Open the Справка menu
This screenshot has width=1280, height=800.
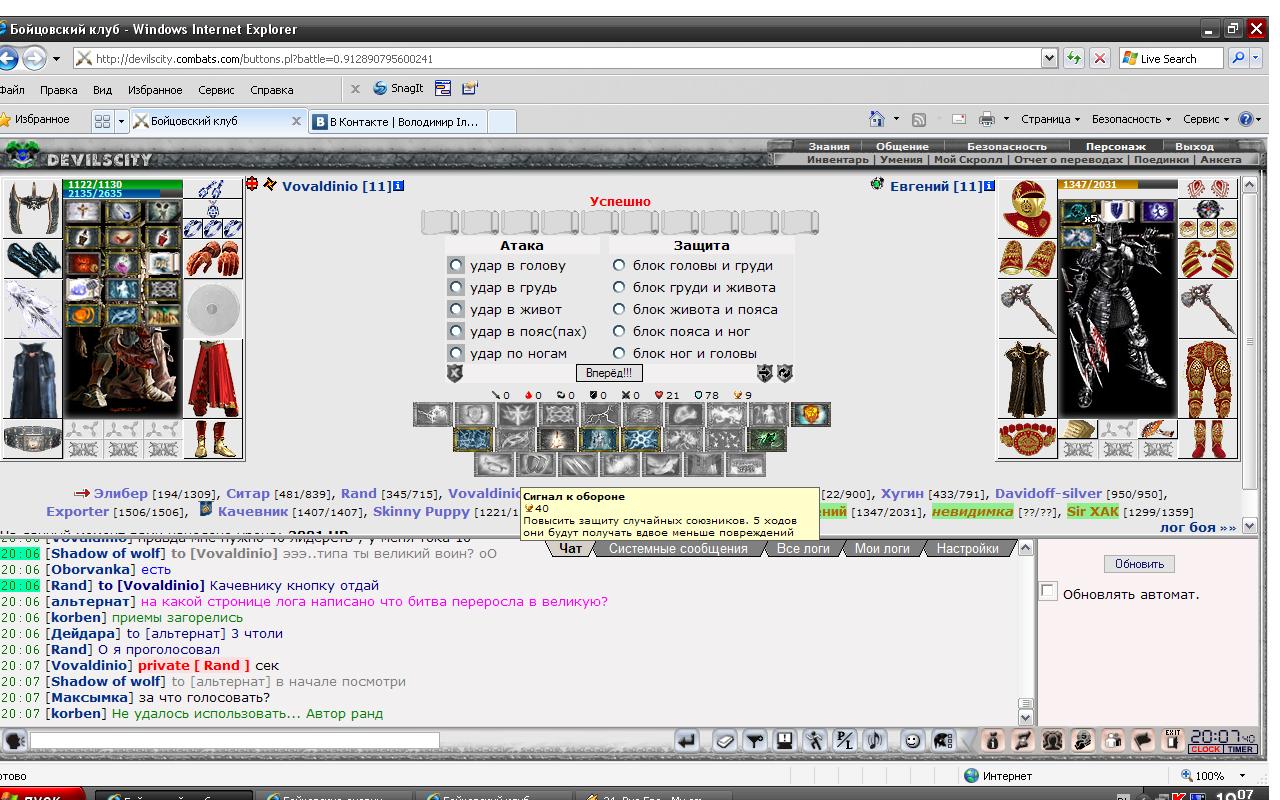(x=272, y=90)
